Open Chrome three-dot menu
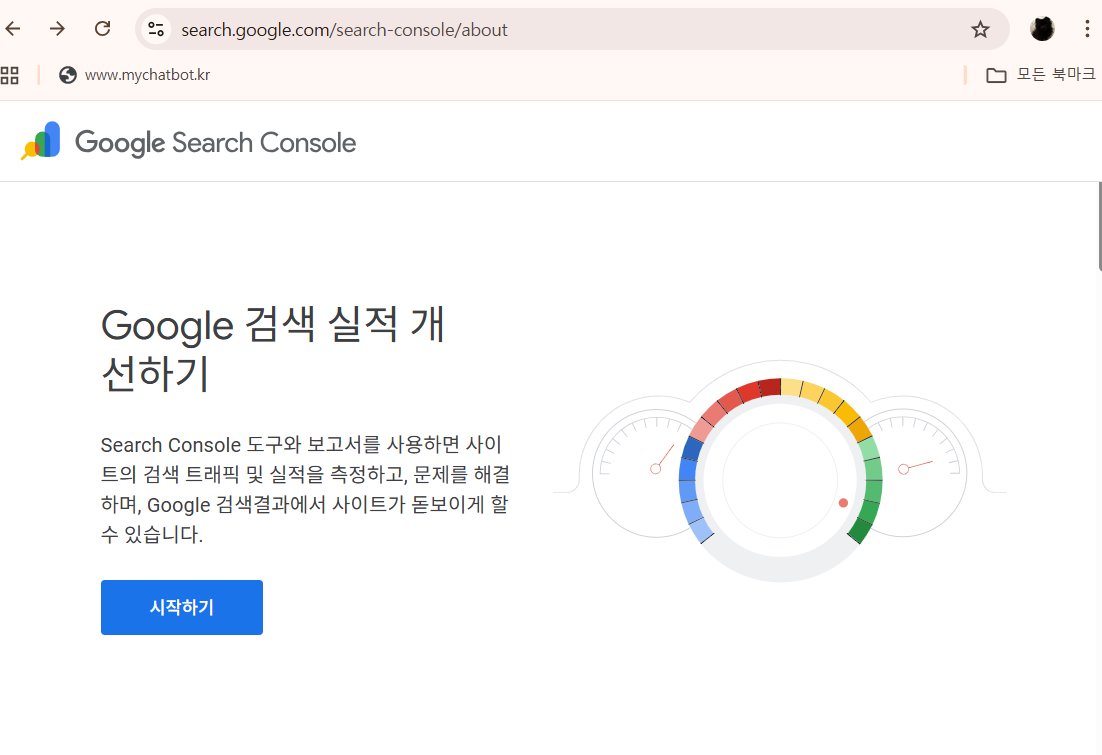Screen dimensions: 1102x755 coord(1087,29)
